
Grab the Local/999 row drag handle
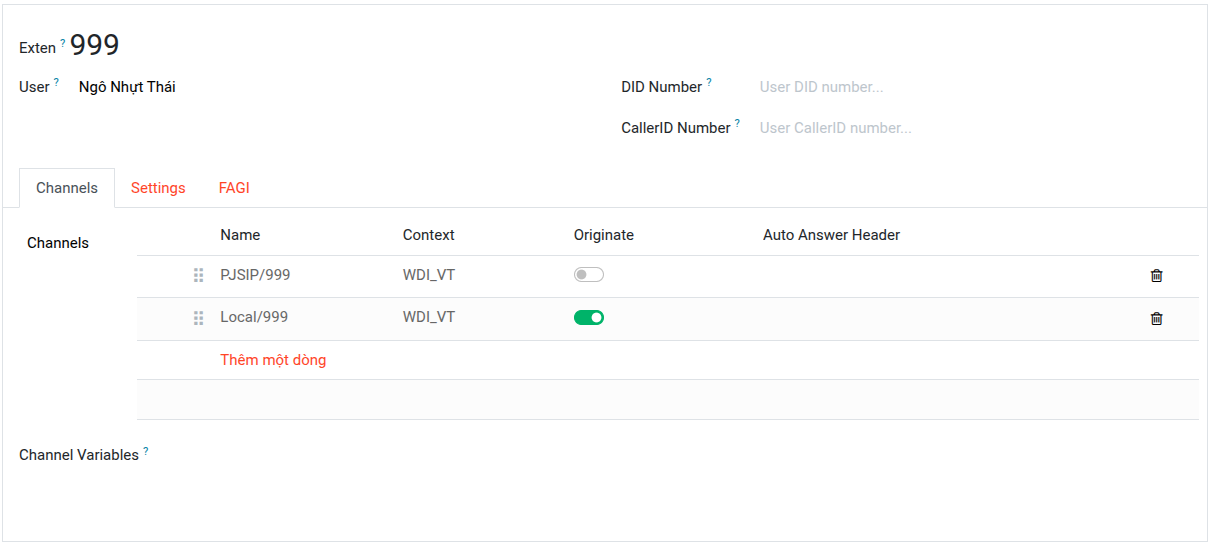[x=198, y=318]
